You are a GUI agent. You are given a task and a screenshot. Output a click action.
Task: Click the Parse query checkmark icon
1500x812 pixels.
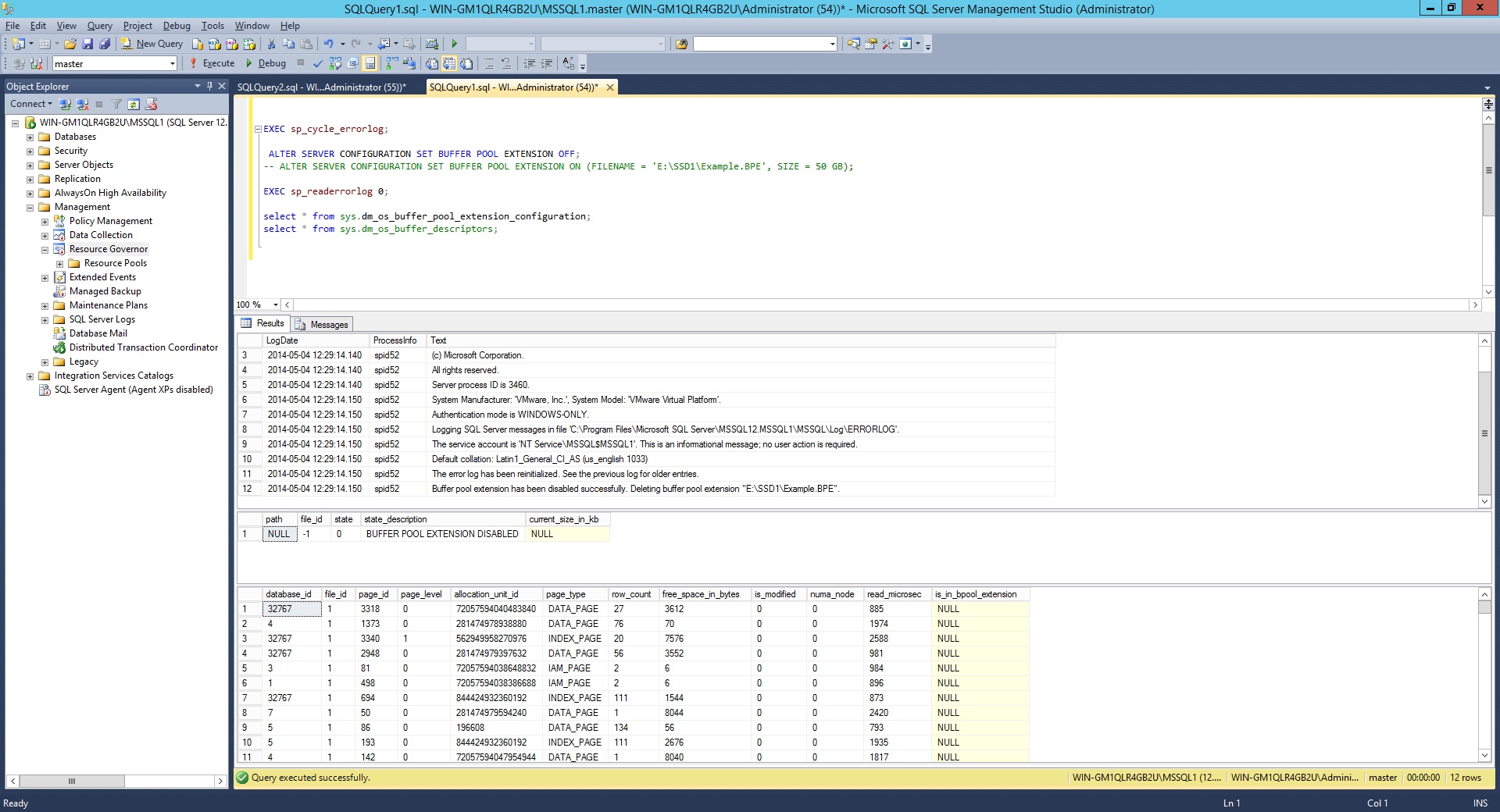317,63
